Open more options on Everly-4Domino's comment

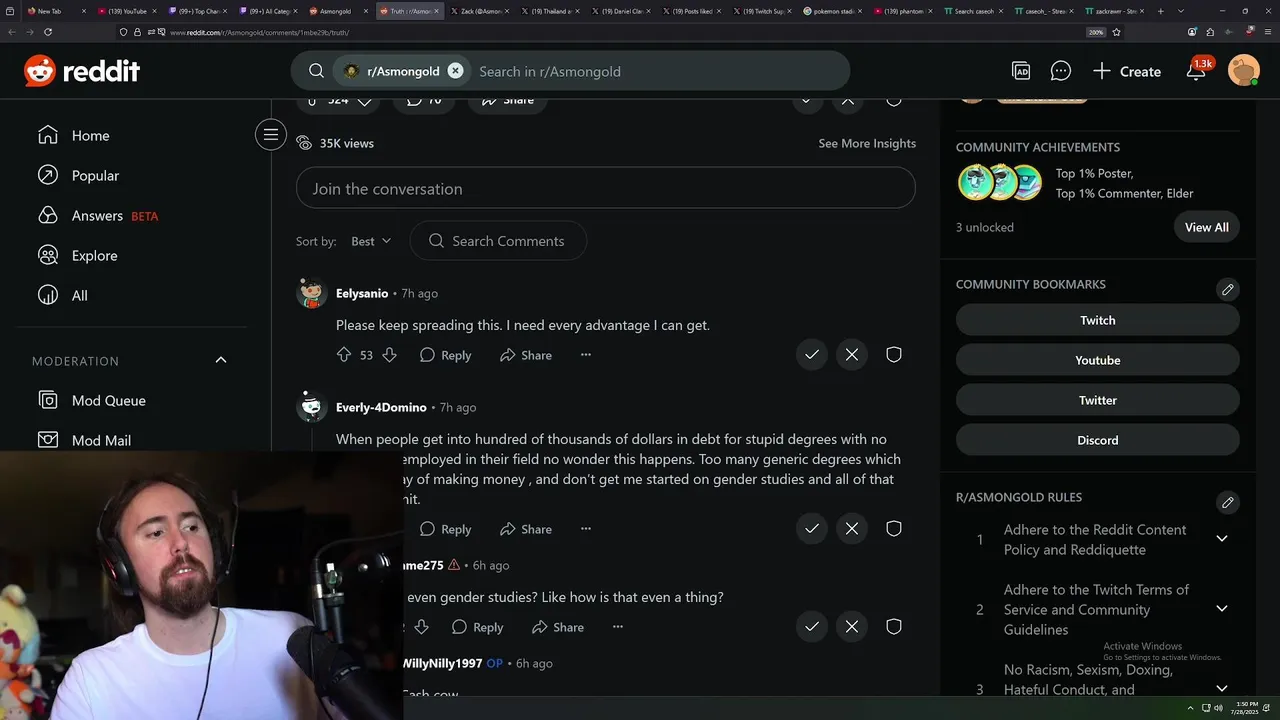pos(586,529)
